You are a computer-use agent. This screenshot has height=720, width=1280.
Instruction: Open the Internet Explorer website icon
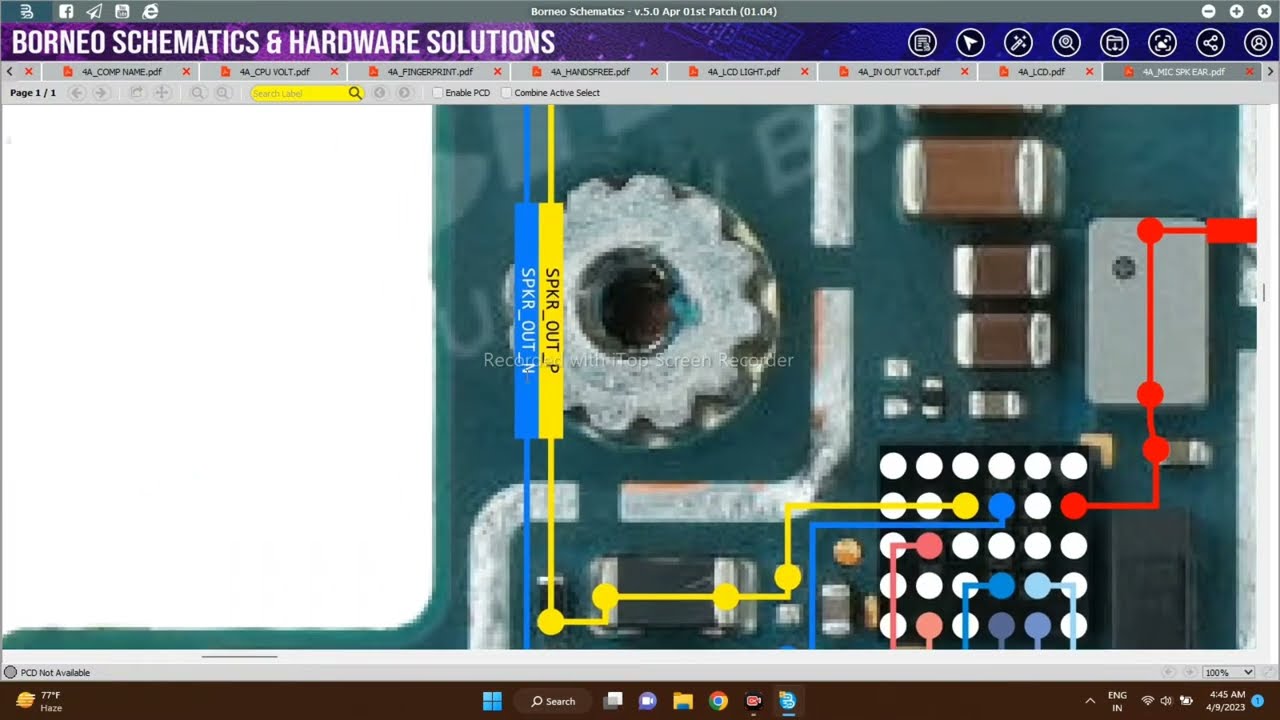coord(150,11)
